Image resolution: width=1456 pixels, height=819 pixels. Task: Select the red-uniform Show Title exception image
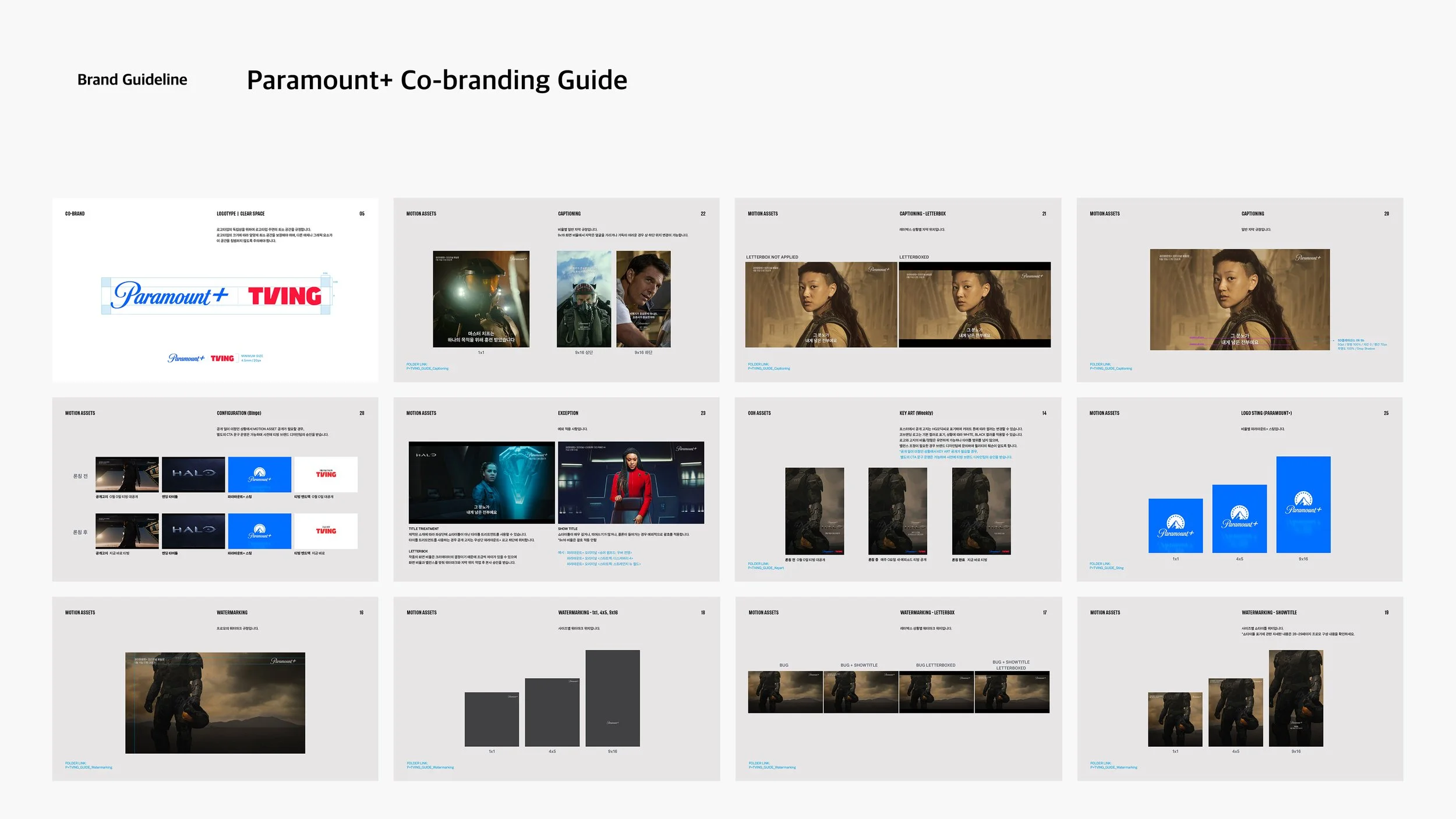[x=631, y=482]
